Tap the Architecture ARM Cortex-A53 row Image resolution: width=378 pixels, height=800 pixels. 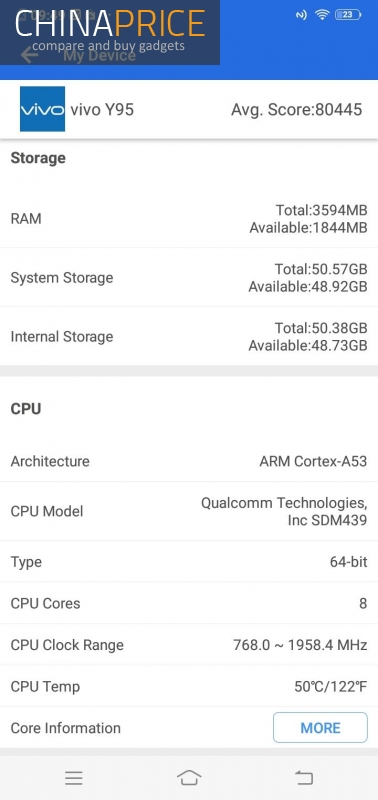[x=189, y=461]
